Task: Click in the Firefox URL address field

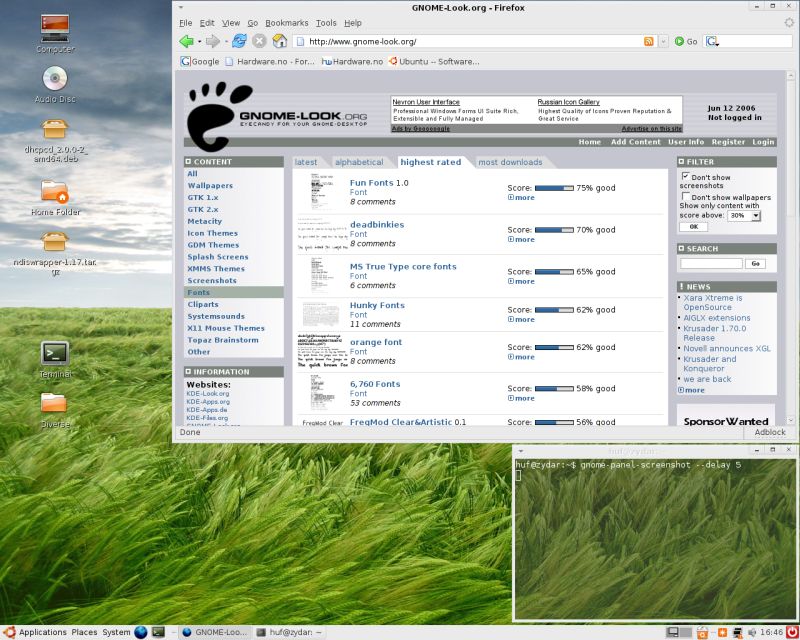Action: pyautogui.click(x=473, y=41)
